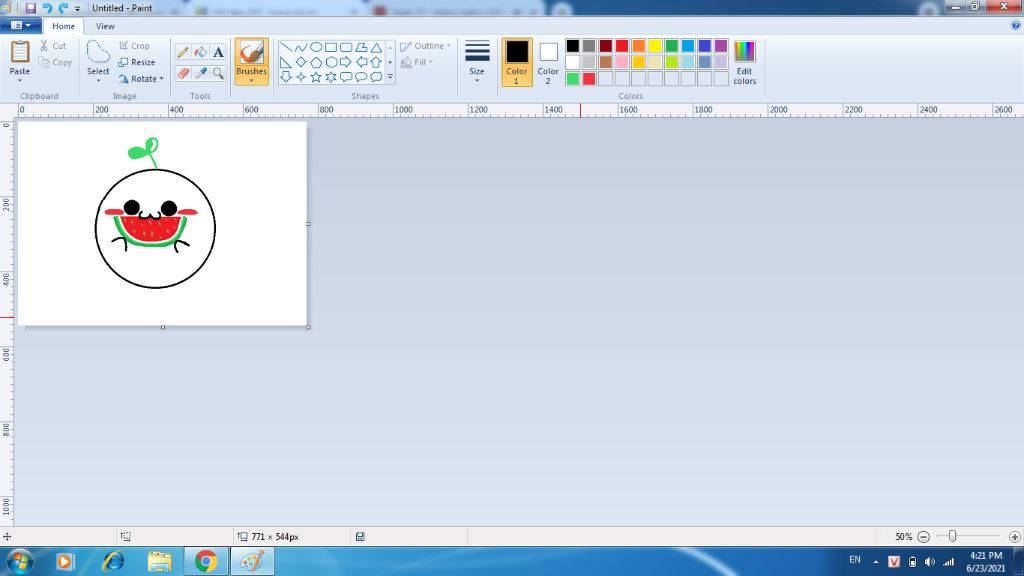Click the Crop button
The width and height of the screenshot is (1024, 576).
pyautogui.click(x=135, y=46)
